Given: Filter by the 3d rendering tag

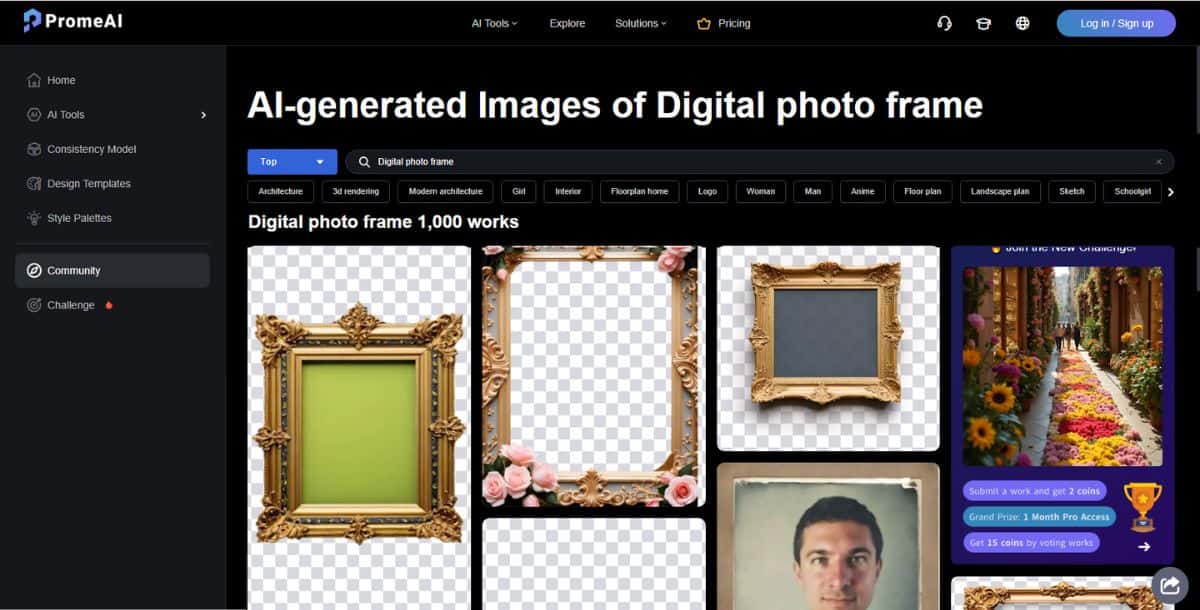Looking at the screenshot, I should pos(356,192).
